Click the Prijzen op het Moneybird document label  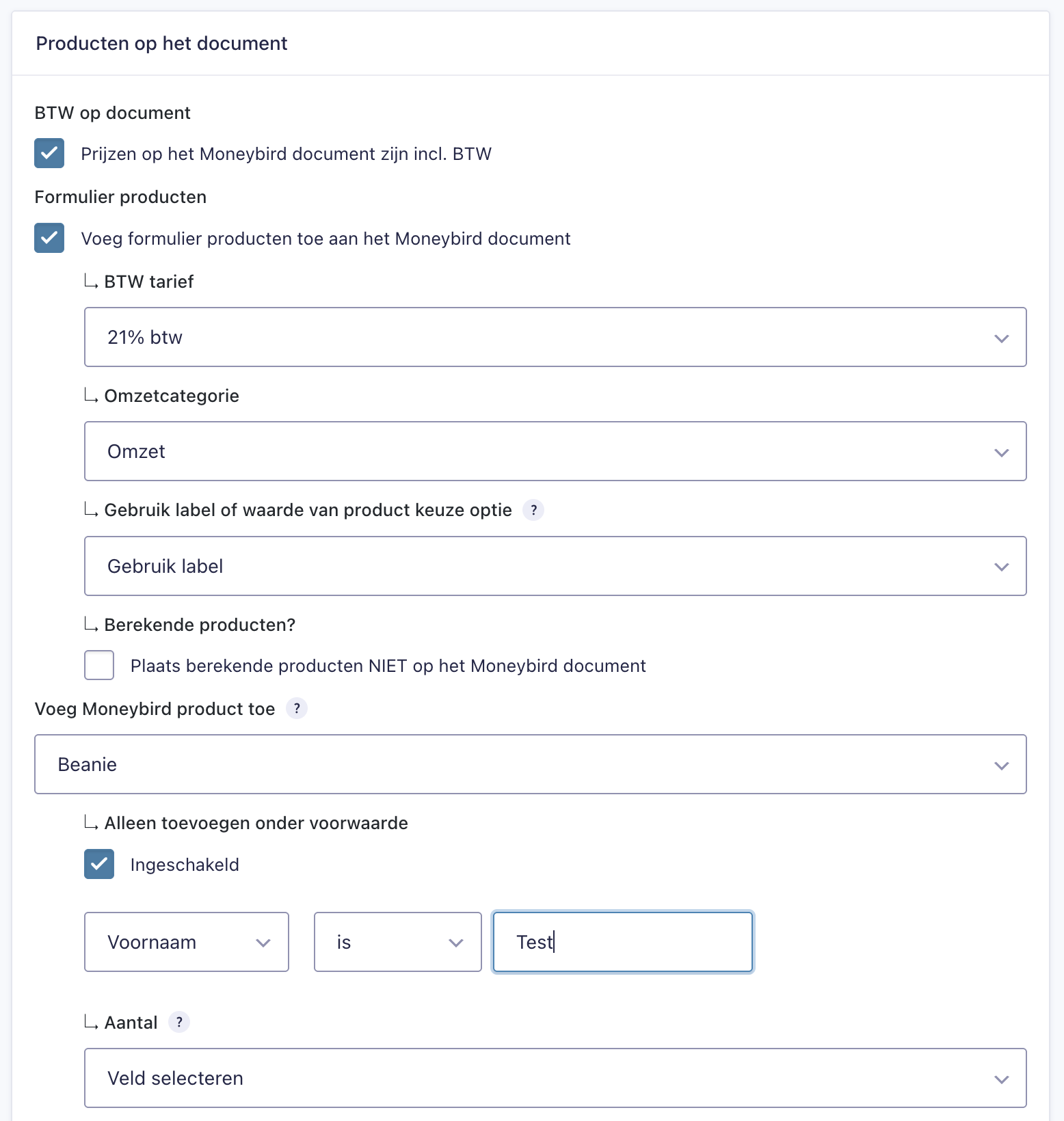point(286,154)
